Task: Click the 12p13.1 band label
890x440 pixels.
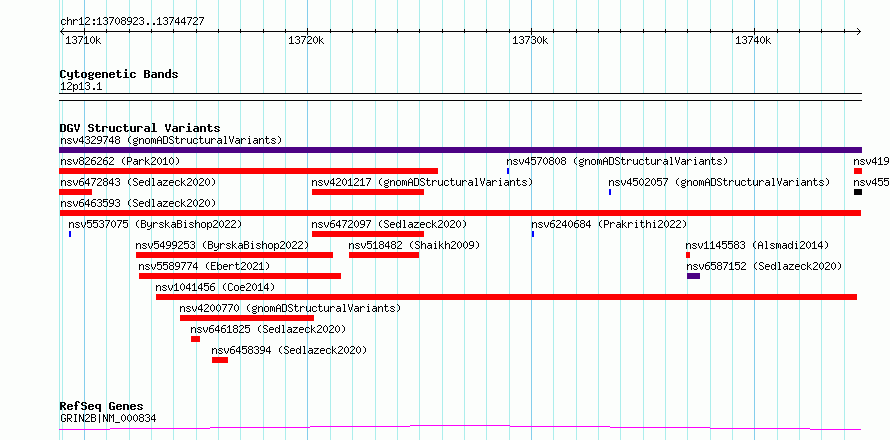Action: (x=81, y=87)
